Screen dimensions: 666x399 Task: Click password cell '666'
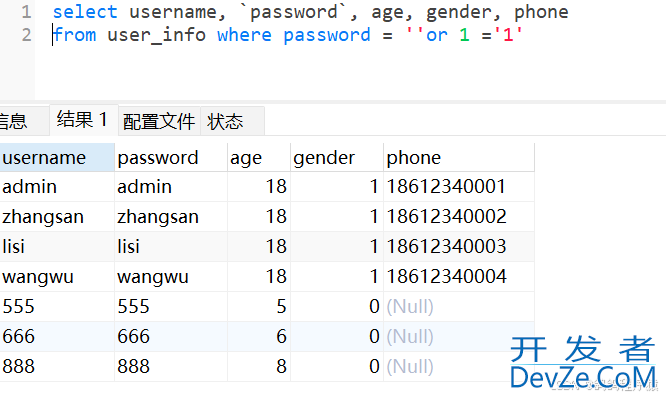171,337
